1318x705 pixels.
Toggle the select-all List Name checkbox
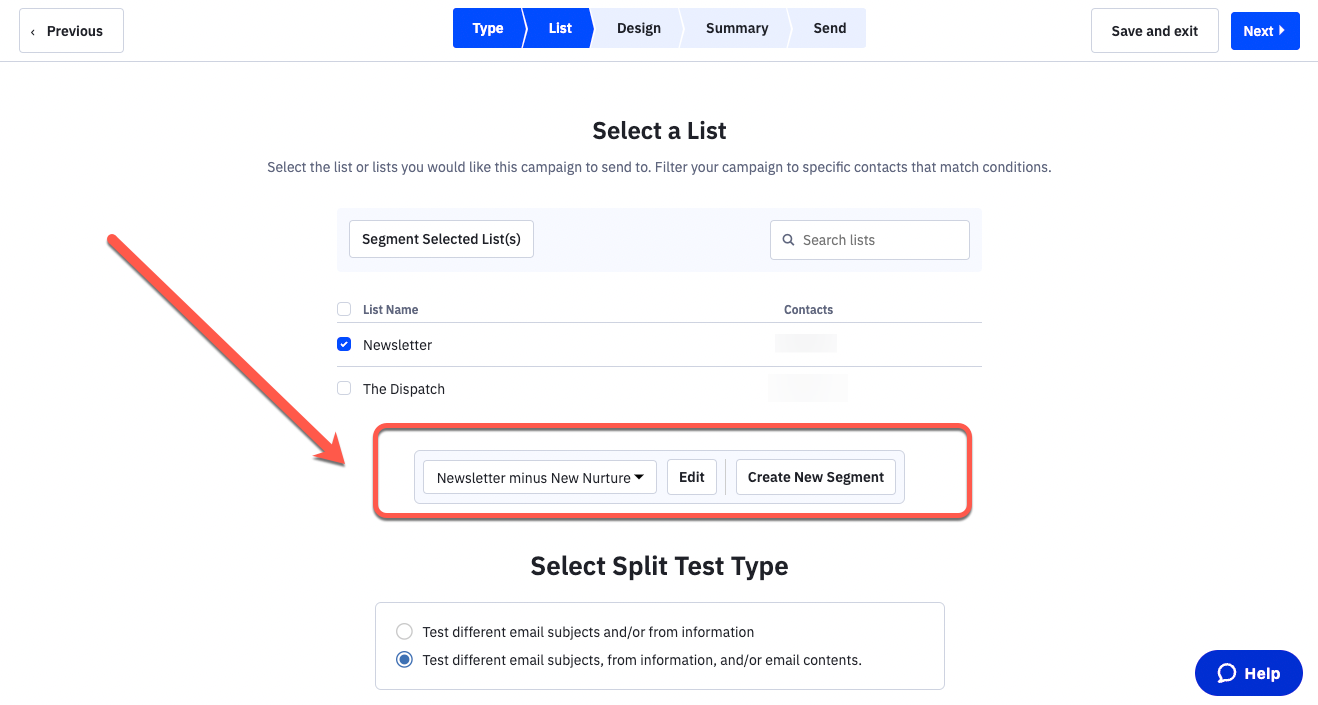344,309
